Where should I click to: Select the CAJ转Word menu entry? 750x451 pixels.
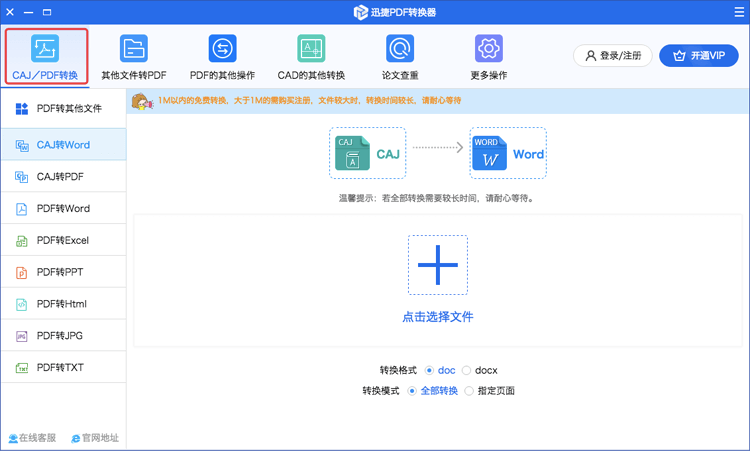point(64,144)
